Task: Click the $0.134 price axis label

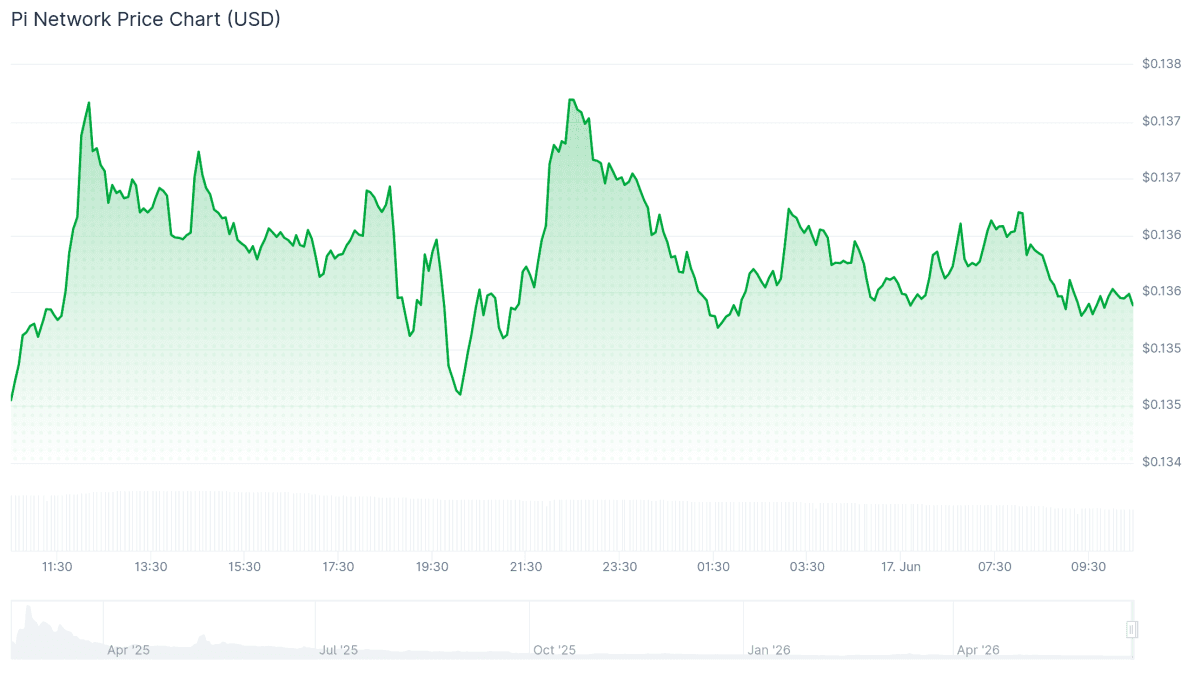Action: (1161, 462)
